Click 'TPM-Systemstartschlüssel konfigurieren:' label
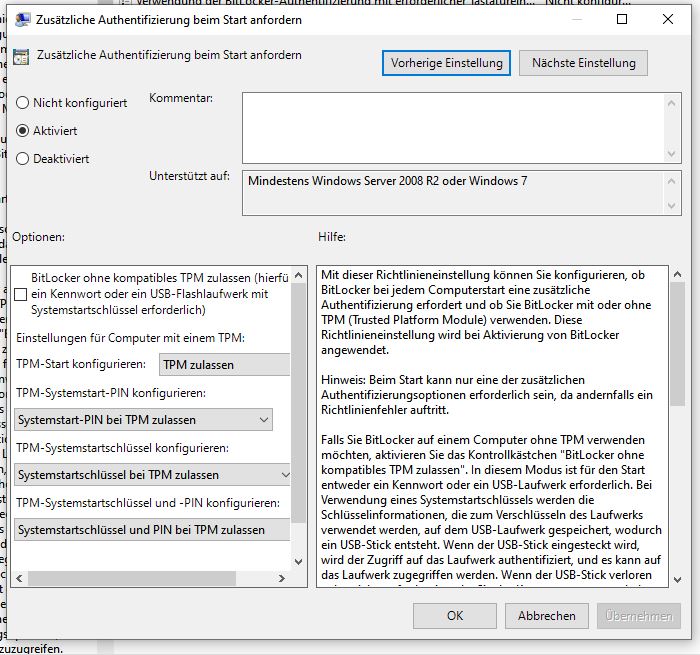700x655 pixels. click(x=122, y=448)
